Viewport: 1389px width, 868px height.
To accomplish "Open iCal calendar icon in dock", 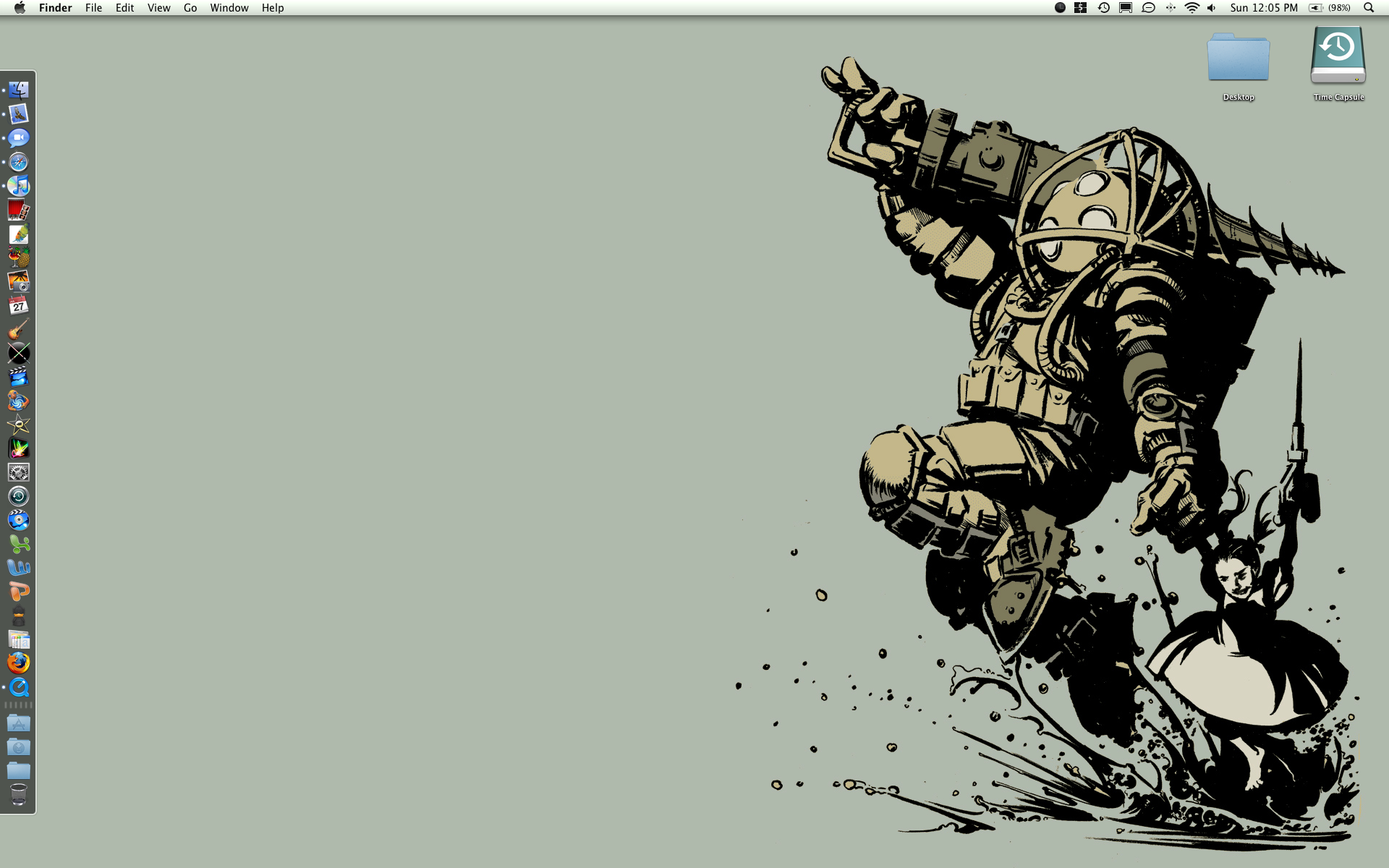I will (19, 305).
